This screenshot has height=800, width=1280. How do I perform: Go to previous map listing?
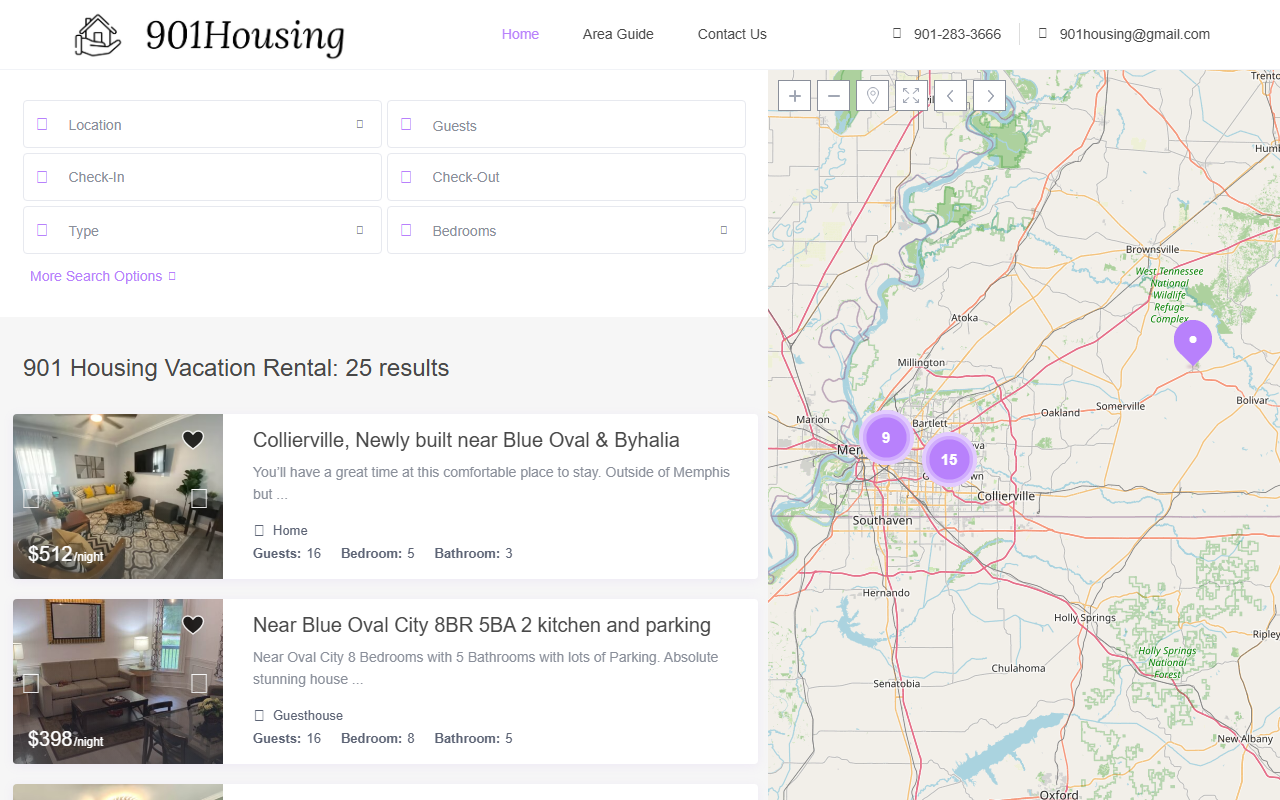(x=950, y=96)
